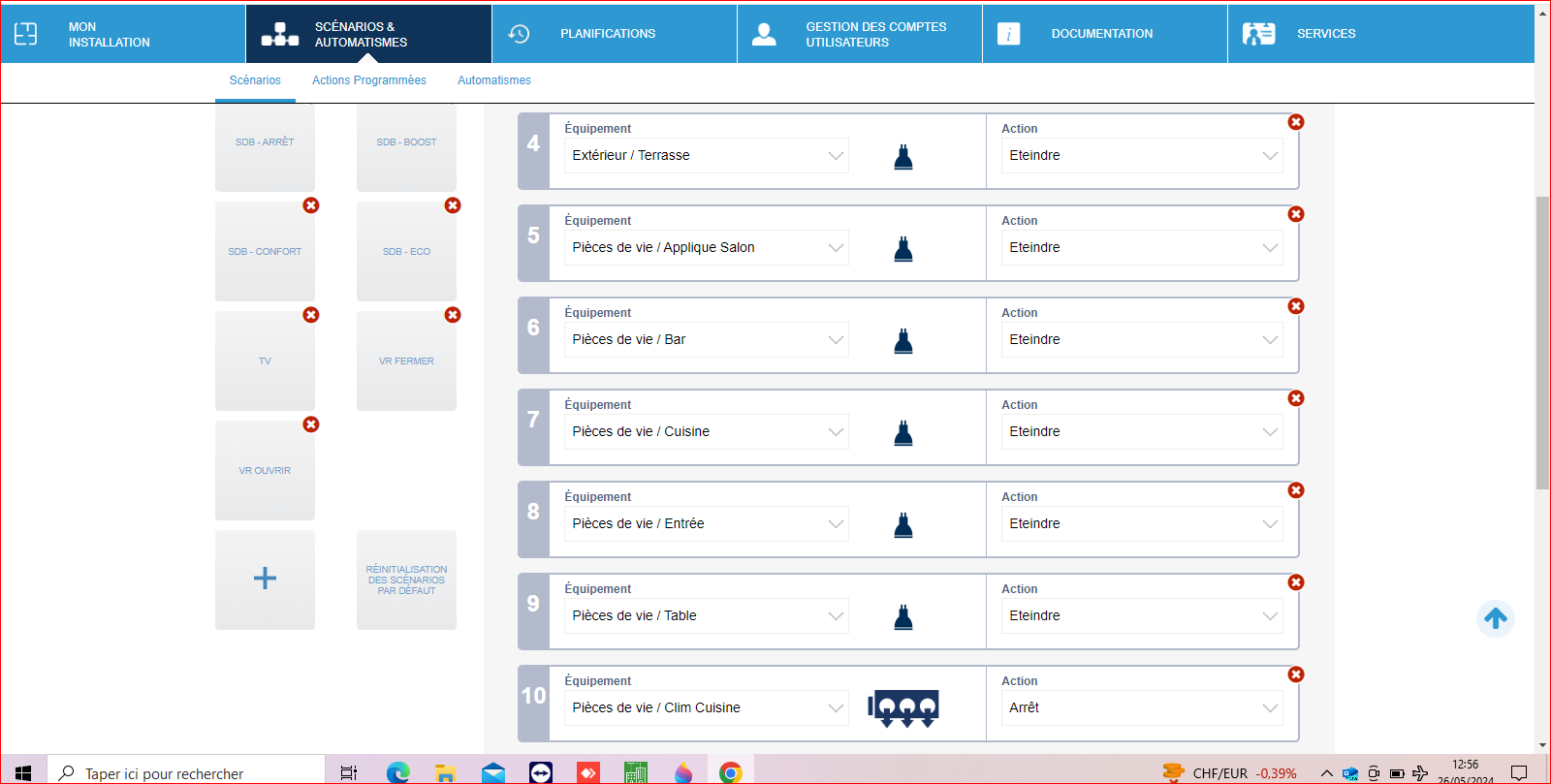Switch to the Automatismes tab
This screenshot has width=1551, height=784.
coord(493,80)
